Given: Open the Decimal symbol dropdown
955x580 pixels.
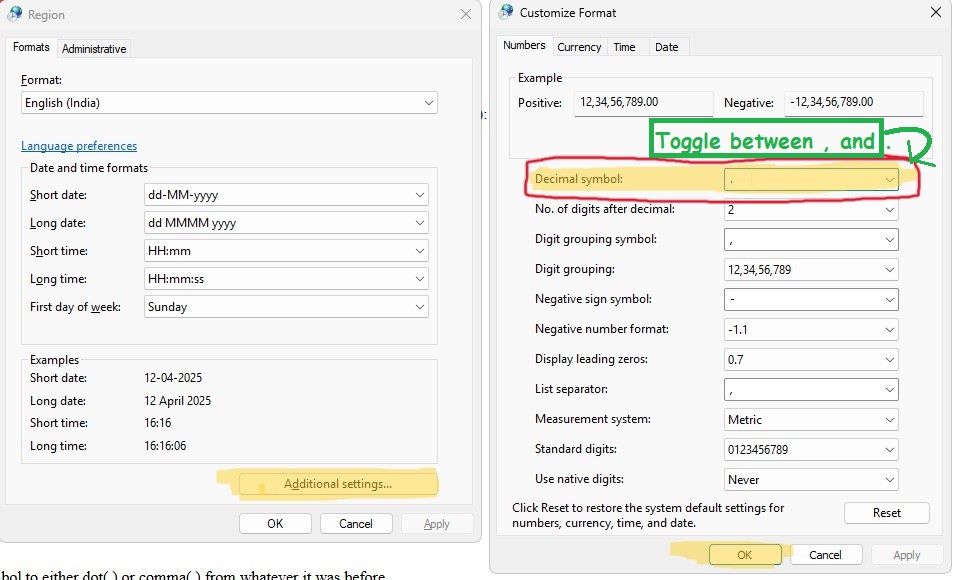Looking at the screenshot, I should coord(811,180).
